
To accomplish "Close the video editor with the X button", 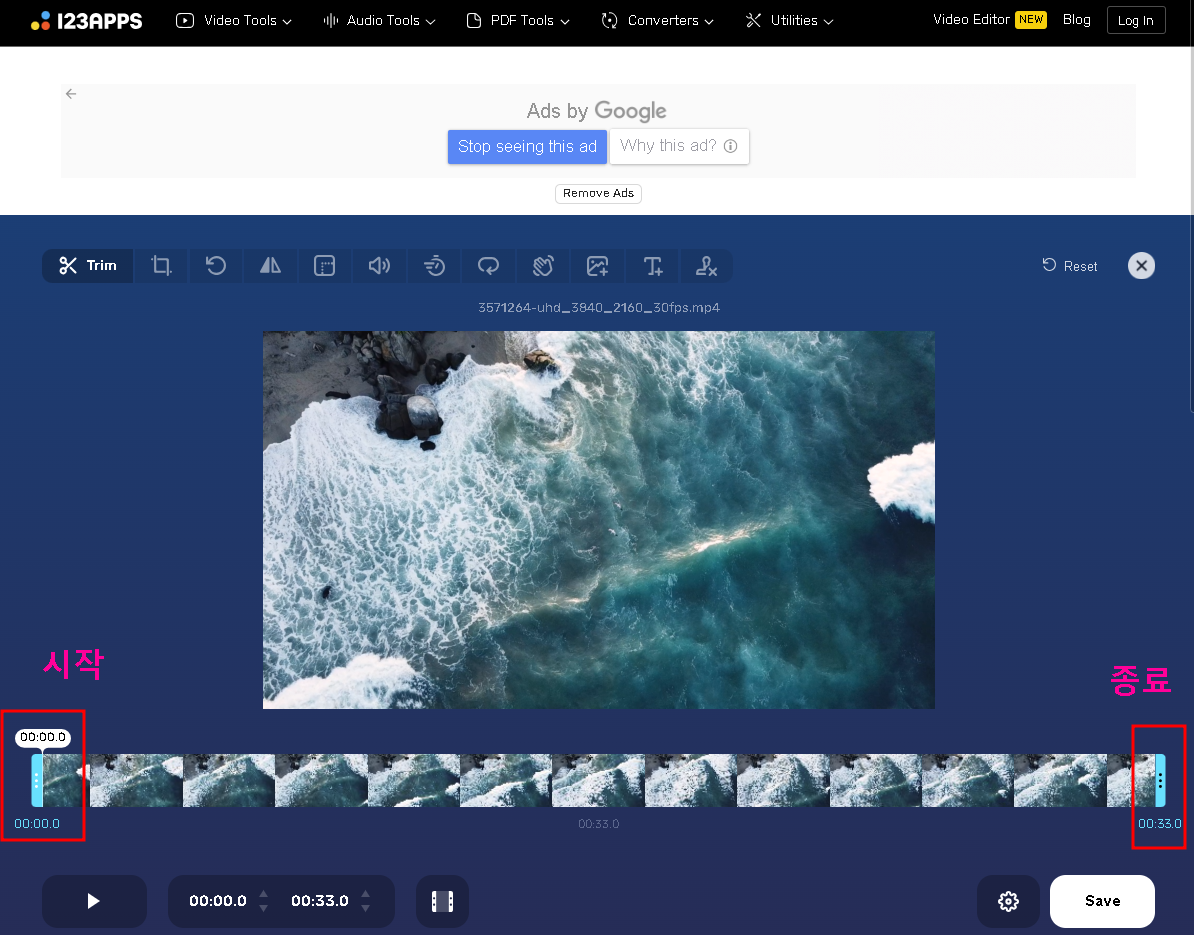I will pyautogui.click(x=1141, y=266).
